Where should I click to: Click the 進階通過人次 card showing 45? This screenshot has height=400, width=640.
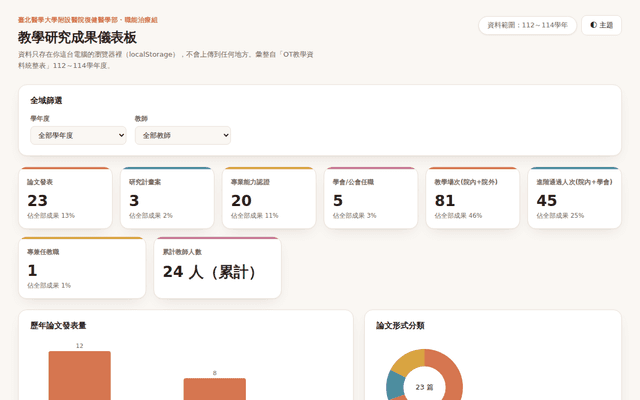(575, 198)
